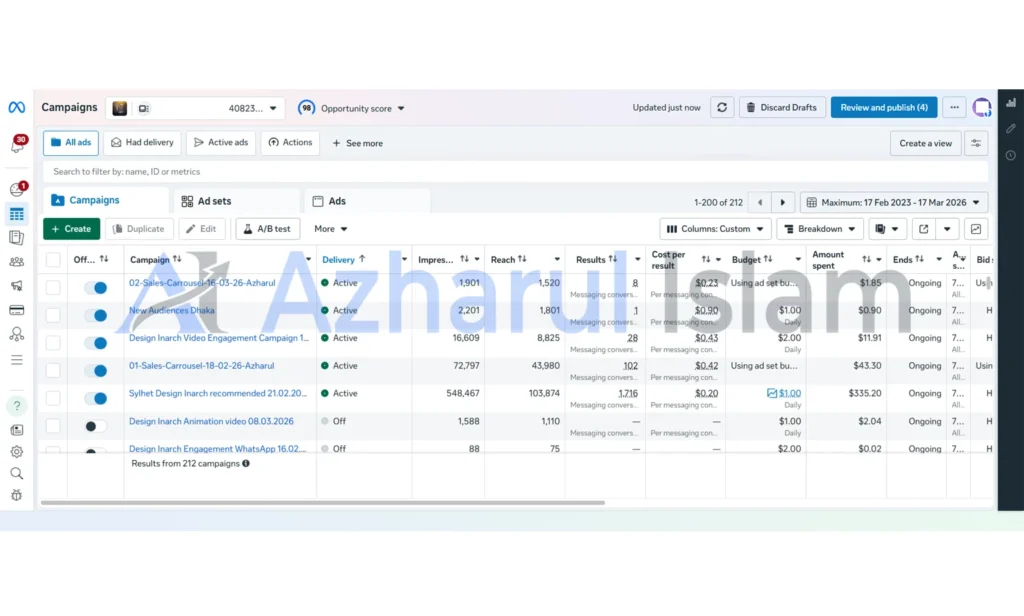Viewport: 1024px width, 616px height.
Task: Open the three-dots menu beside Review and publish
Action: tap(954, 108)
